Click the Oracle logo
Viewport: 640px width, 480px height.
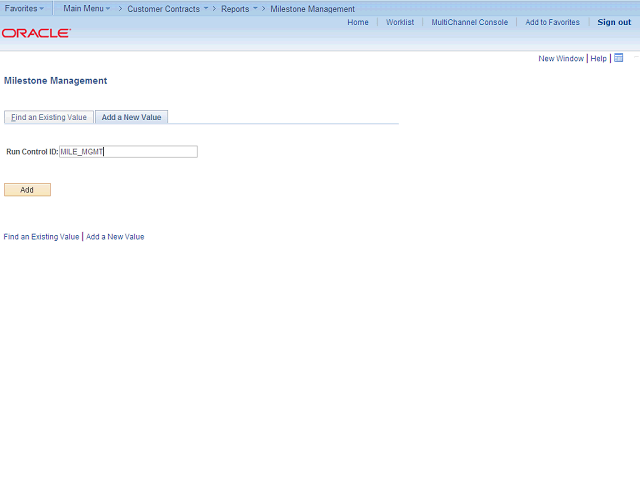click(36, 33)
